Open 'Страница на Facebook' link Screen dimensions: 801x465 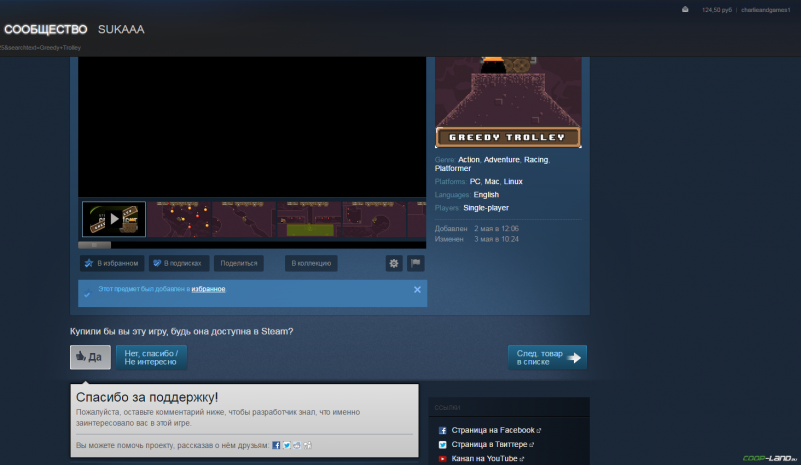[493, 430]
